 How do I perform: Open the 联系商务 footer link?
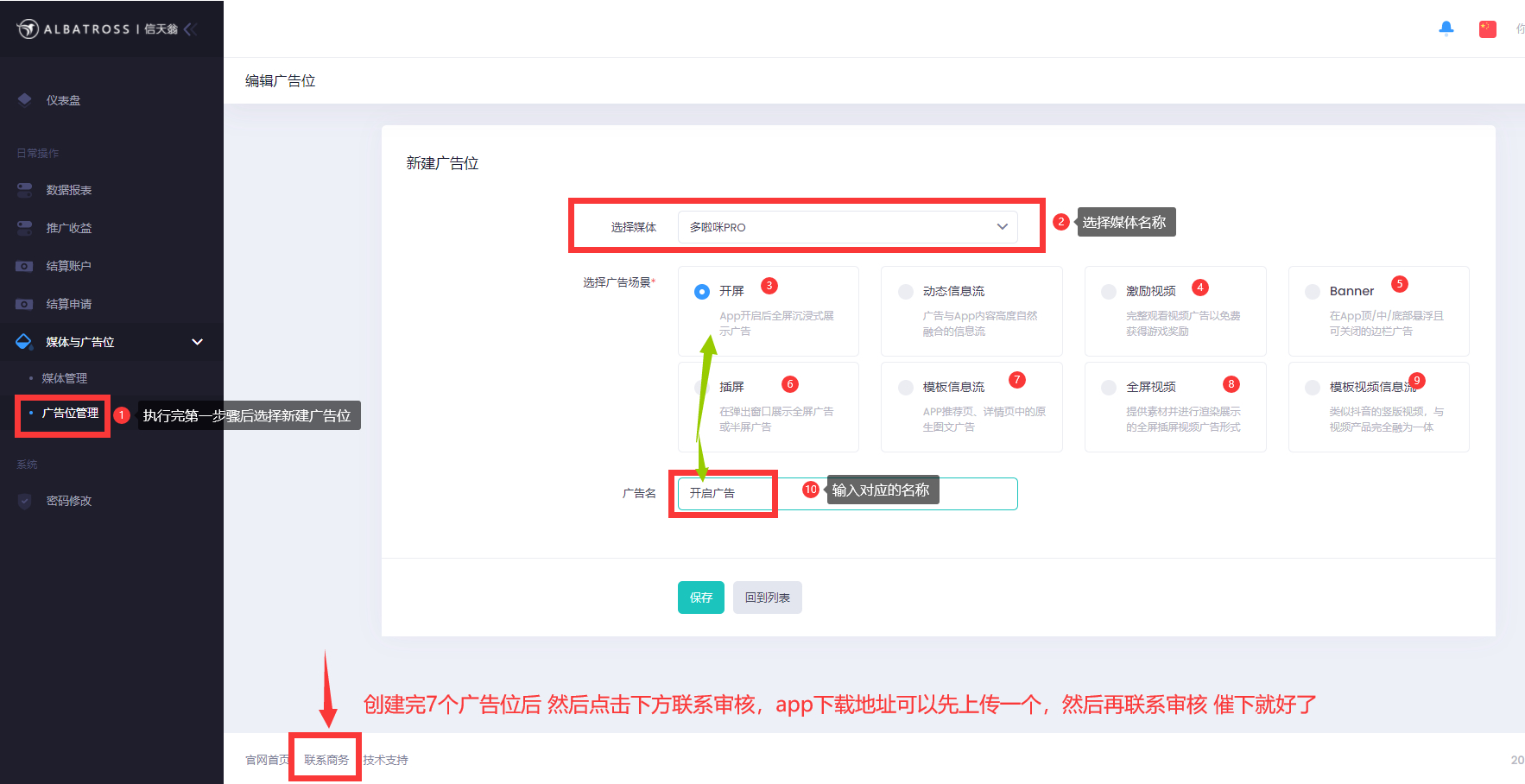[325, 760]
